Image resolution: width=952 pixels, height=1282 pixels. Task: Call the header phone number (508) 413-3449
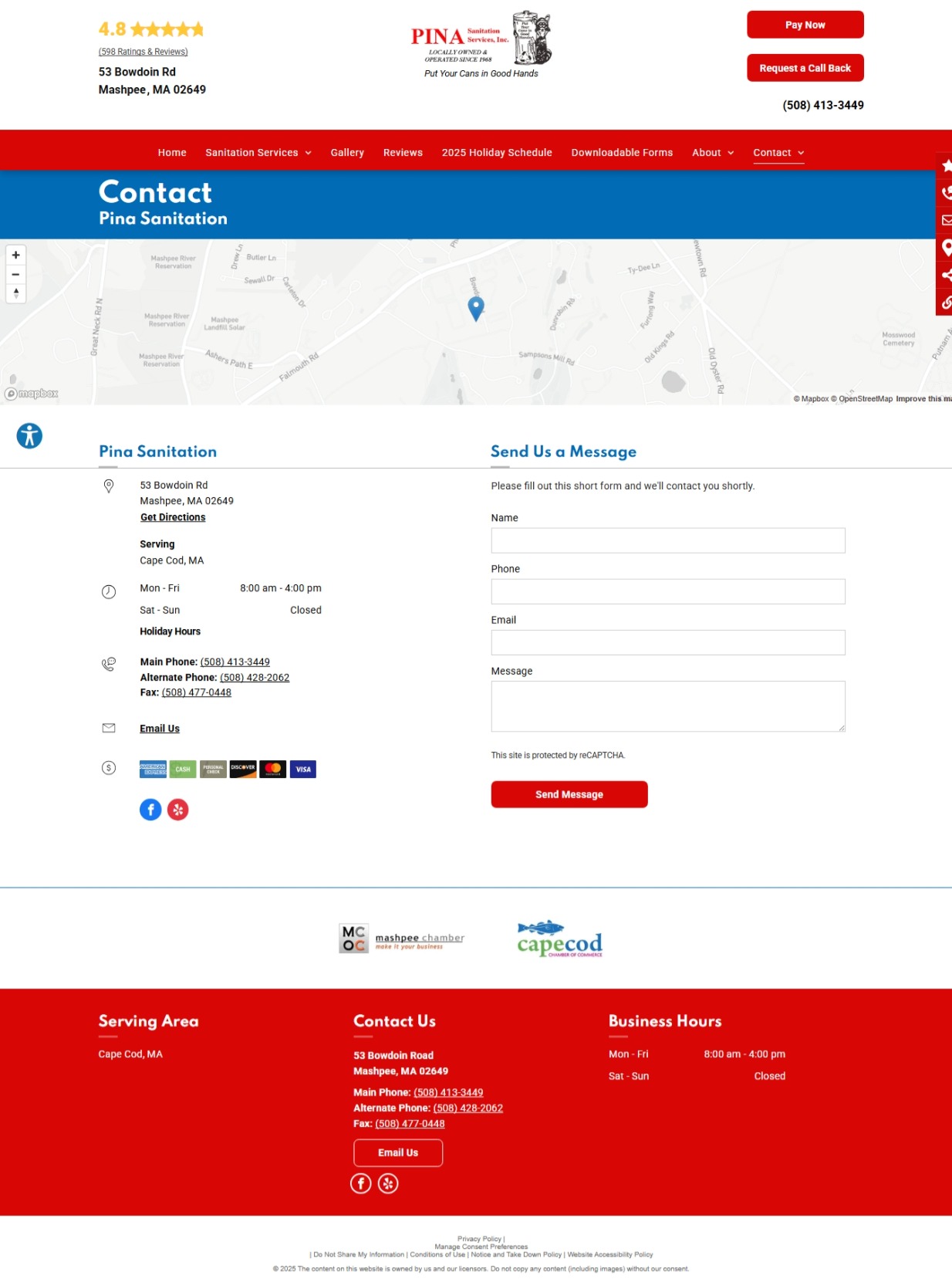(x=823, y=105)
